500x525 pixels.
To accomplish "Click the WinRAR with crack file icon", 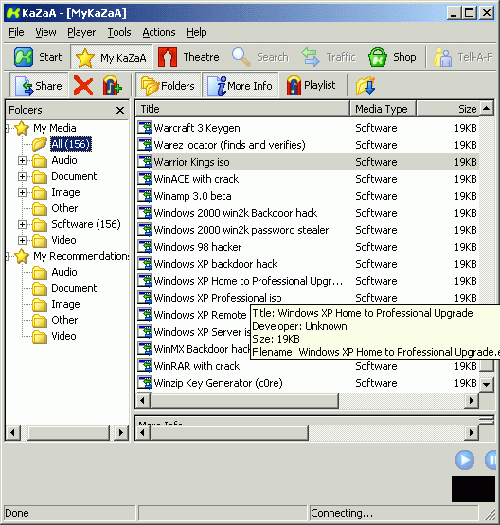I will click(144, 366).
